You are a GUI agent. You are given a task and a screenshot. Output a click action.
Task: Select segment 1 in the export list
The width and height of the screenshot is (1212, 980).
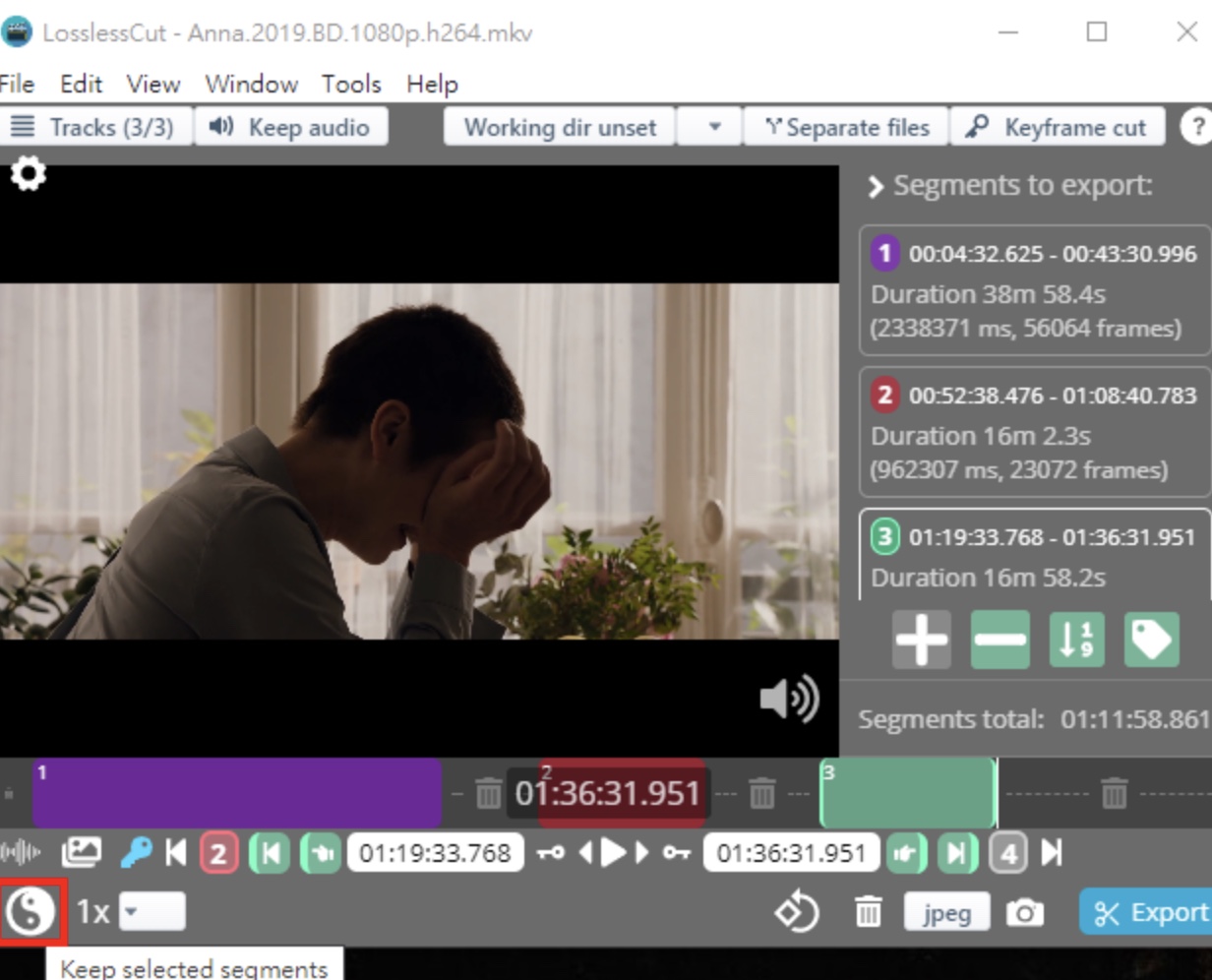click(1035, 290)
